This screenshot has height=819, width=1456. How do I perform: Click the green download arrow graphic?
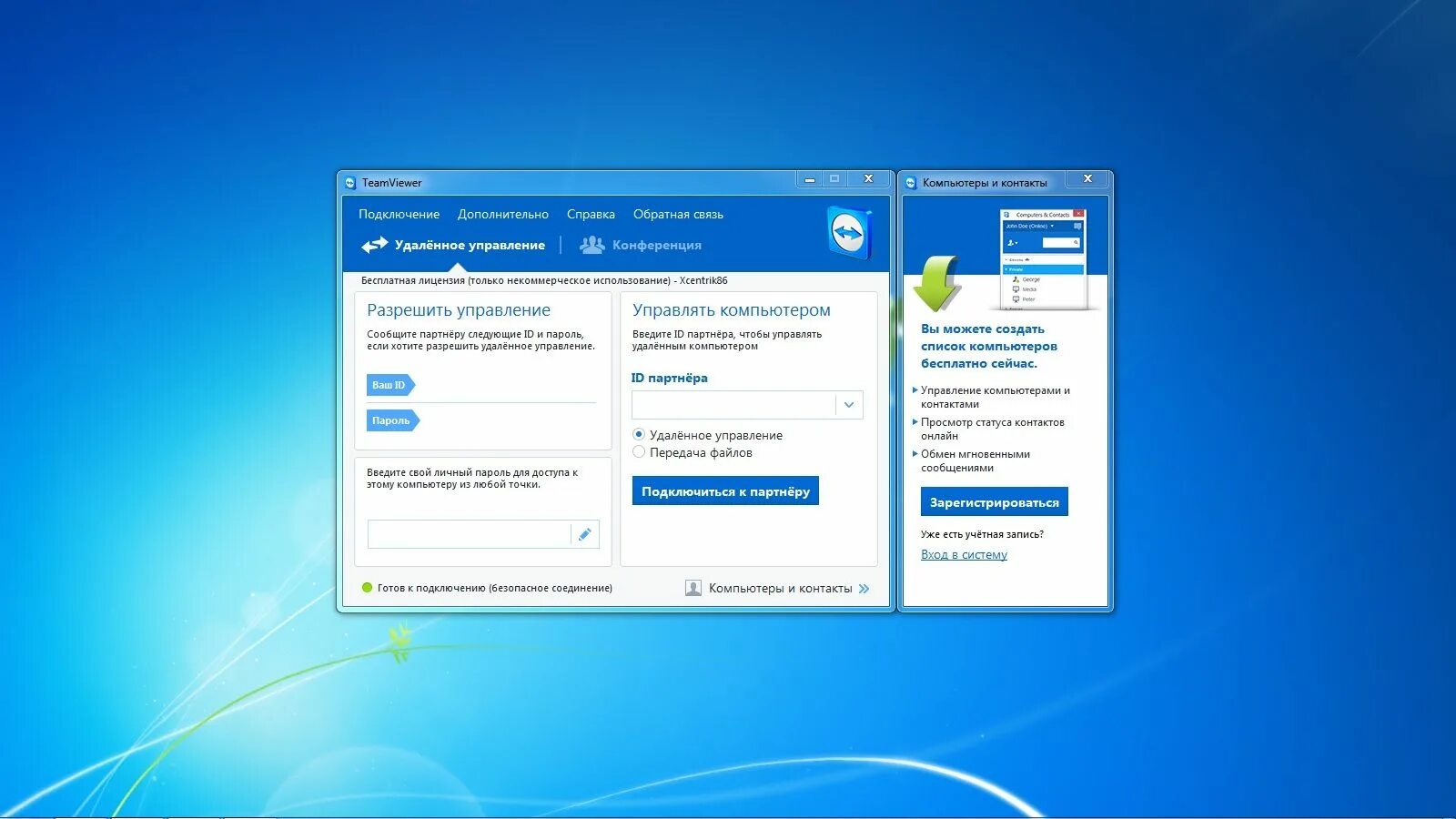tap(937, 284)
